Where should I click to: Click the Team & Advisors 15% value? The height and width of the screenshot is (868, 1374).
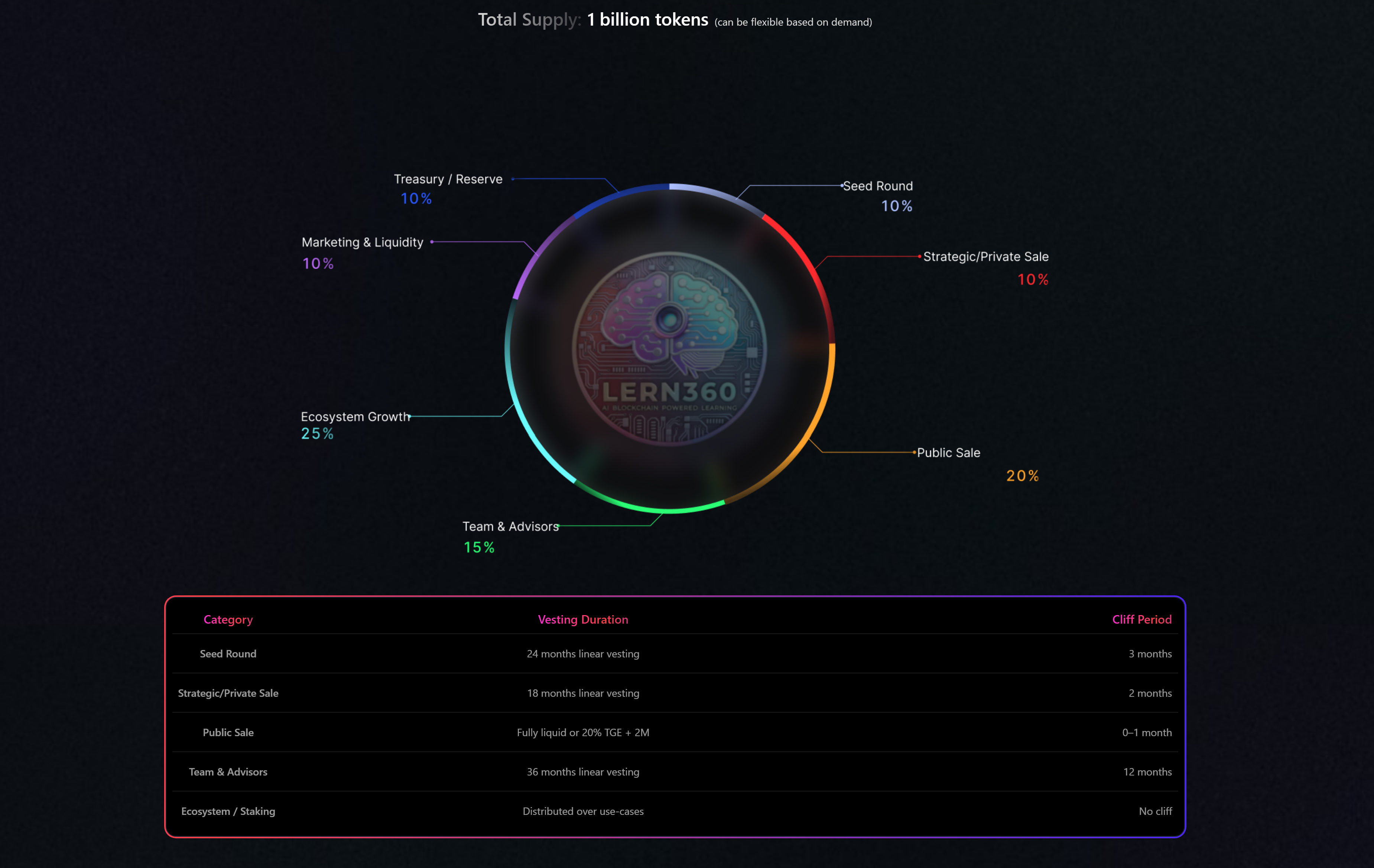tap(479, 548)
